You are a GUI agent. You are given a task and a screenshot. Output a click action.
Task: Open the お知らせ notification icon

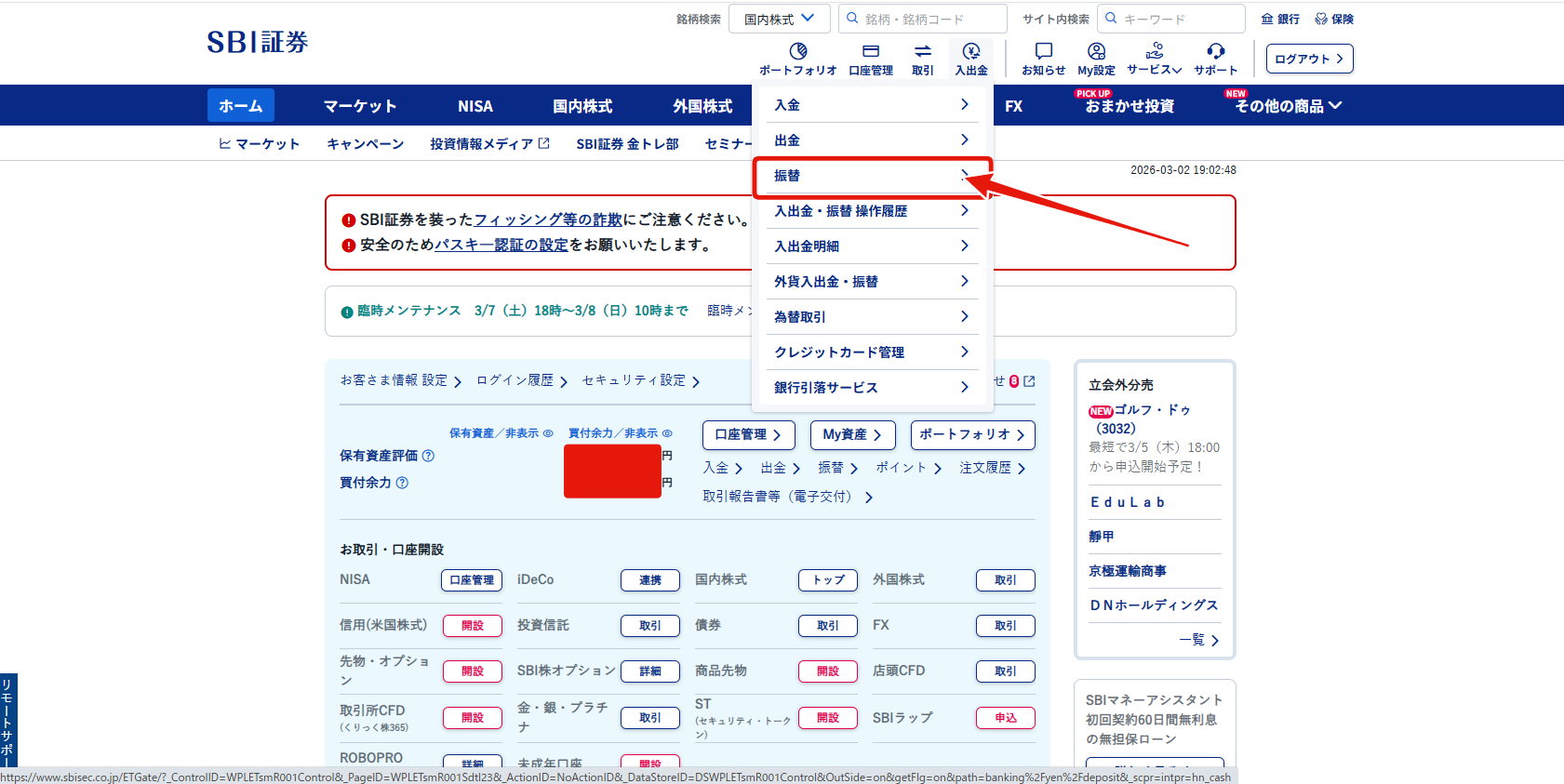tap(1044, 51)
